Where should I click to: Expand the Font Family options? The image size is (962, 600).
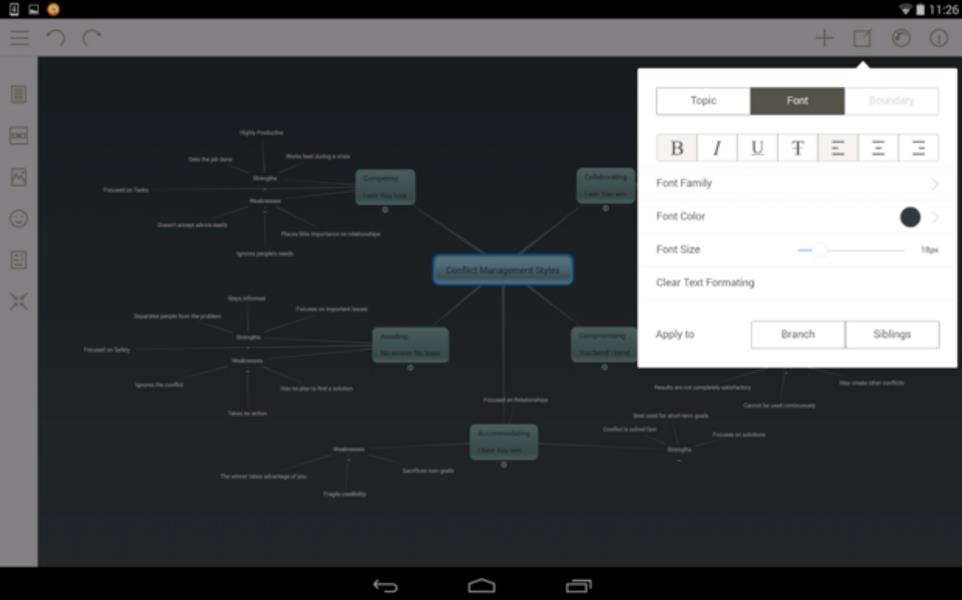point(797,183)
